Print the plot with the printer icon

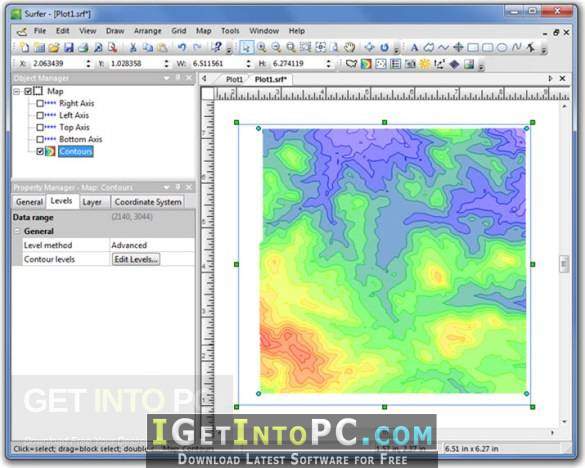click(84, 47)
